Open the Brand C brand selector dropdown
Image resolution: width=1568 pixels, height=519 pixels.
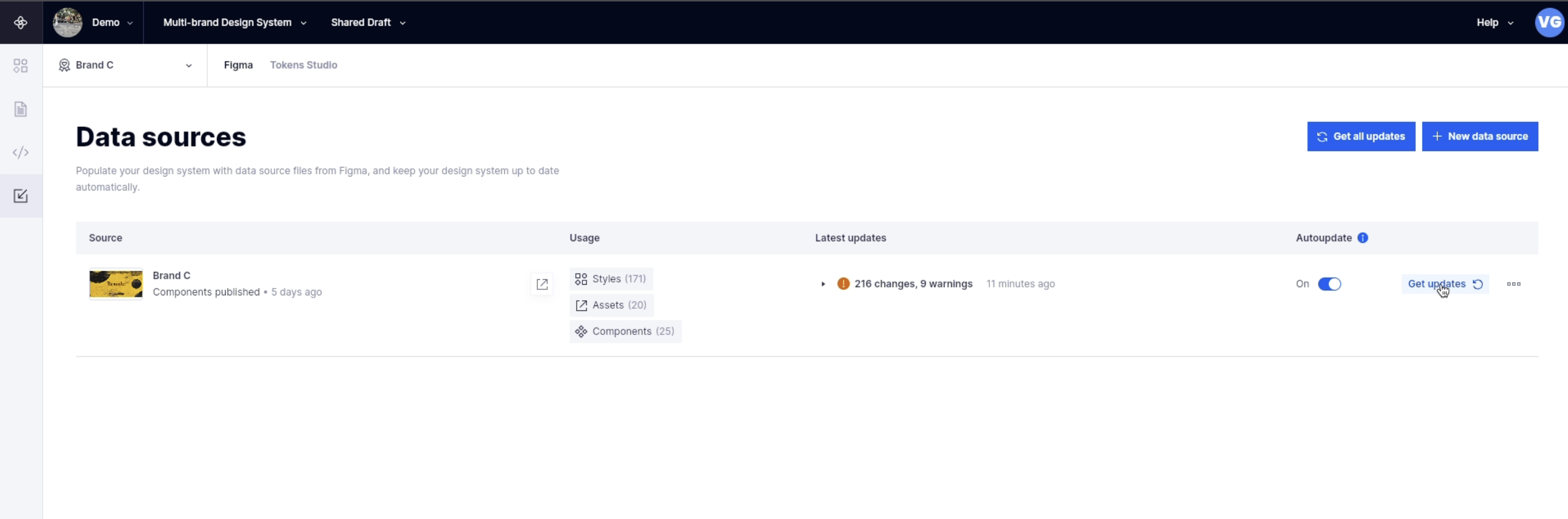[125, 65]
